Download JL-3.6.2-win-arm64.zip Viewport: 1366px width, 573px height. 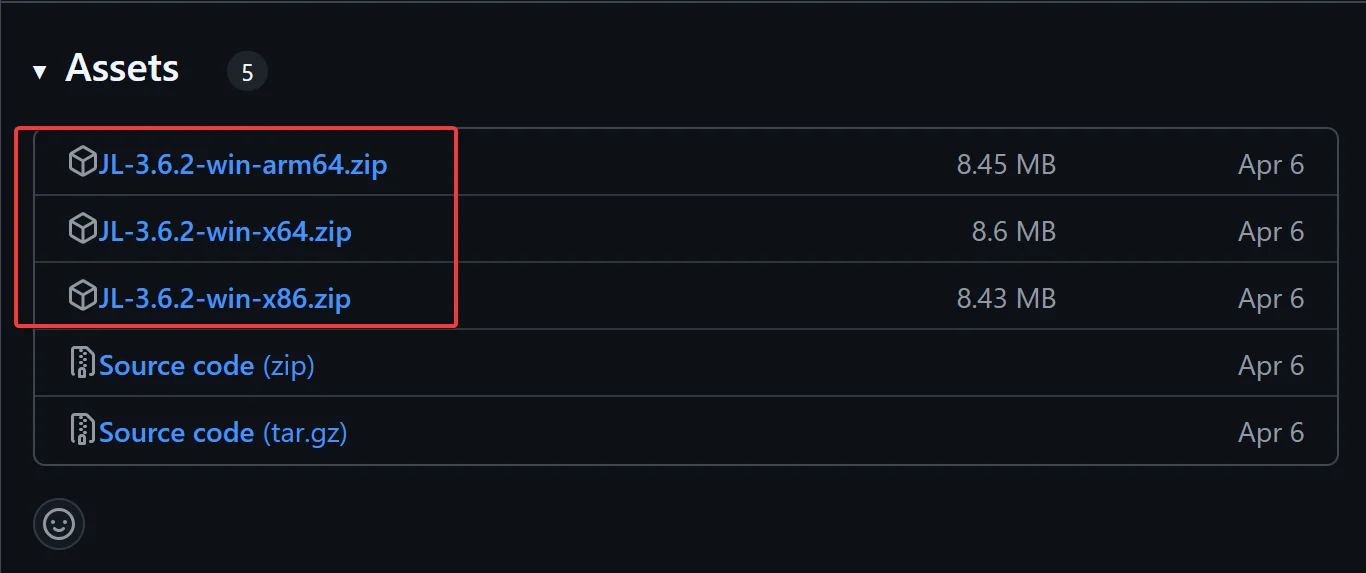[x=243, y=164]
